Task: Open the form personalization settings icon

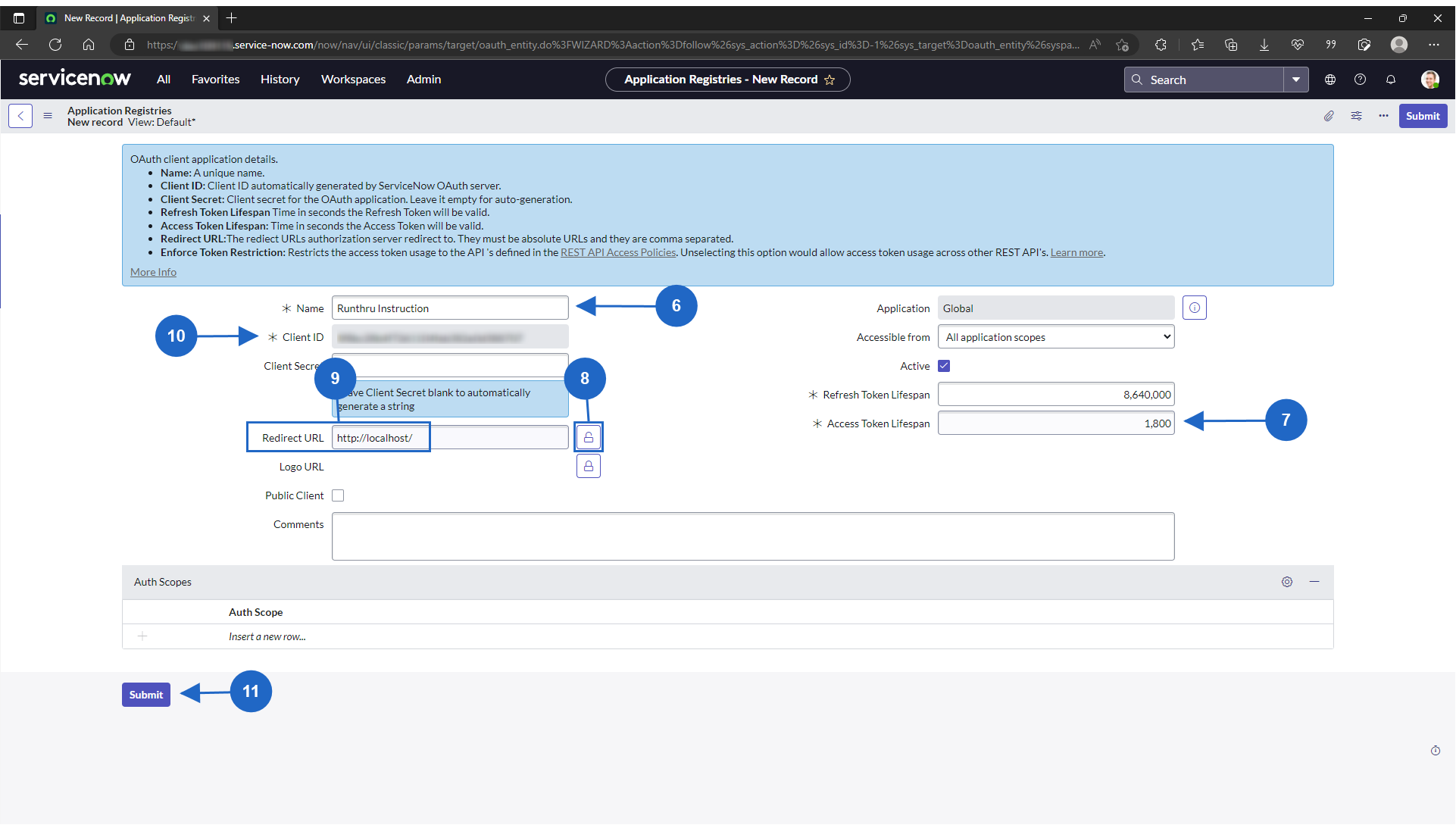Action: (x=1356, y=116)
